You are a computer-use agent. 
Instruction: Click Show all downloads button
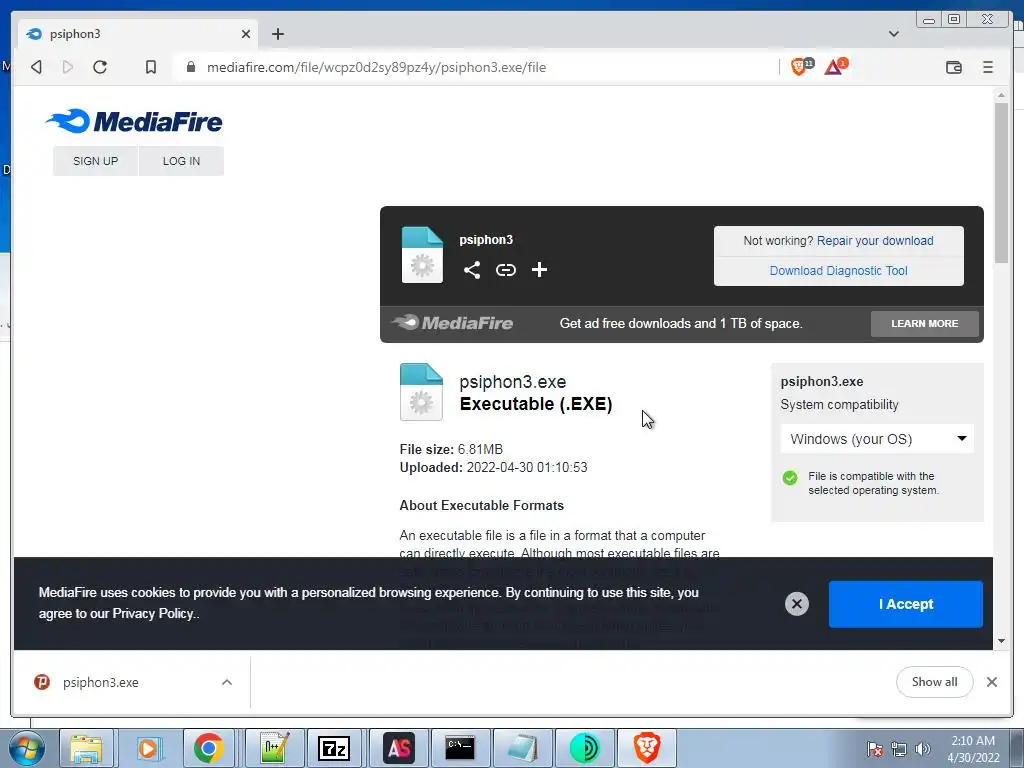click(x=934, y=682)
